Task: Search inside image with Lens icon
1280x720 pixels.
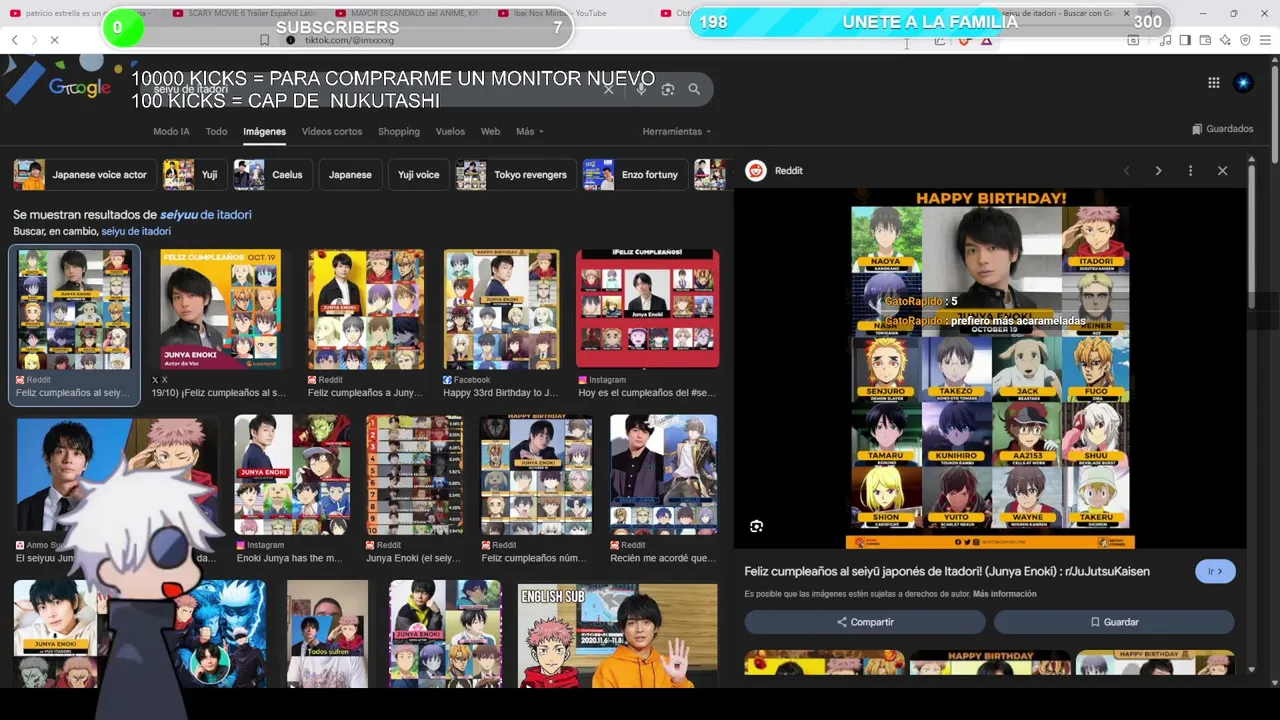Action: (x=756, y=526)
